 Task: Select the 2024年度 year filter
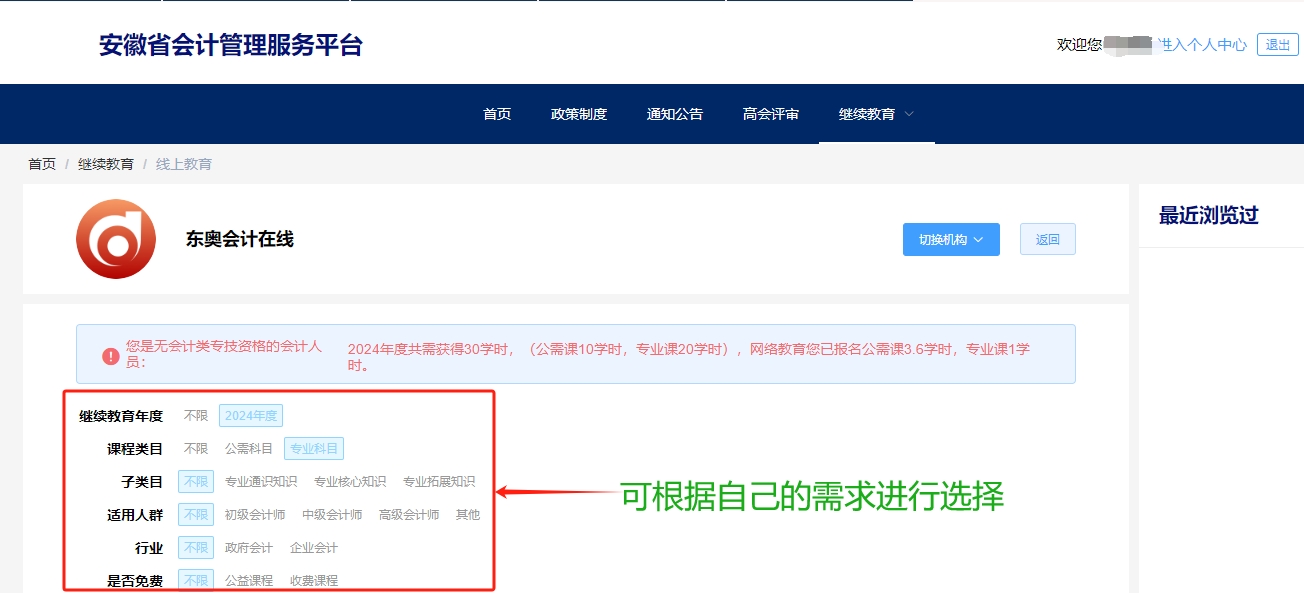[249, 415]
